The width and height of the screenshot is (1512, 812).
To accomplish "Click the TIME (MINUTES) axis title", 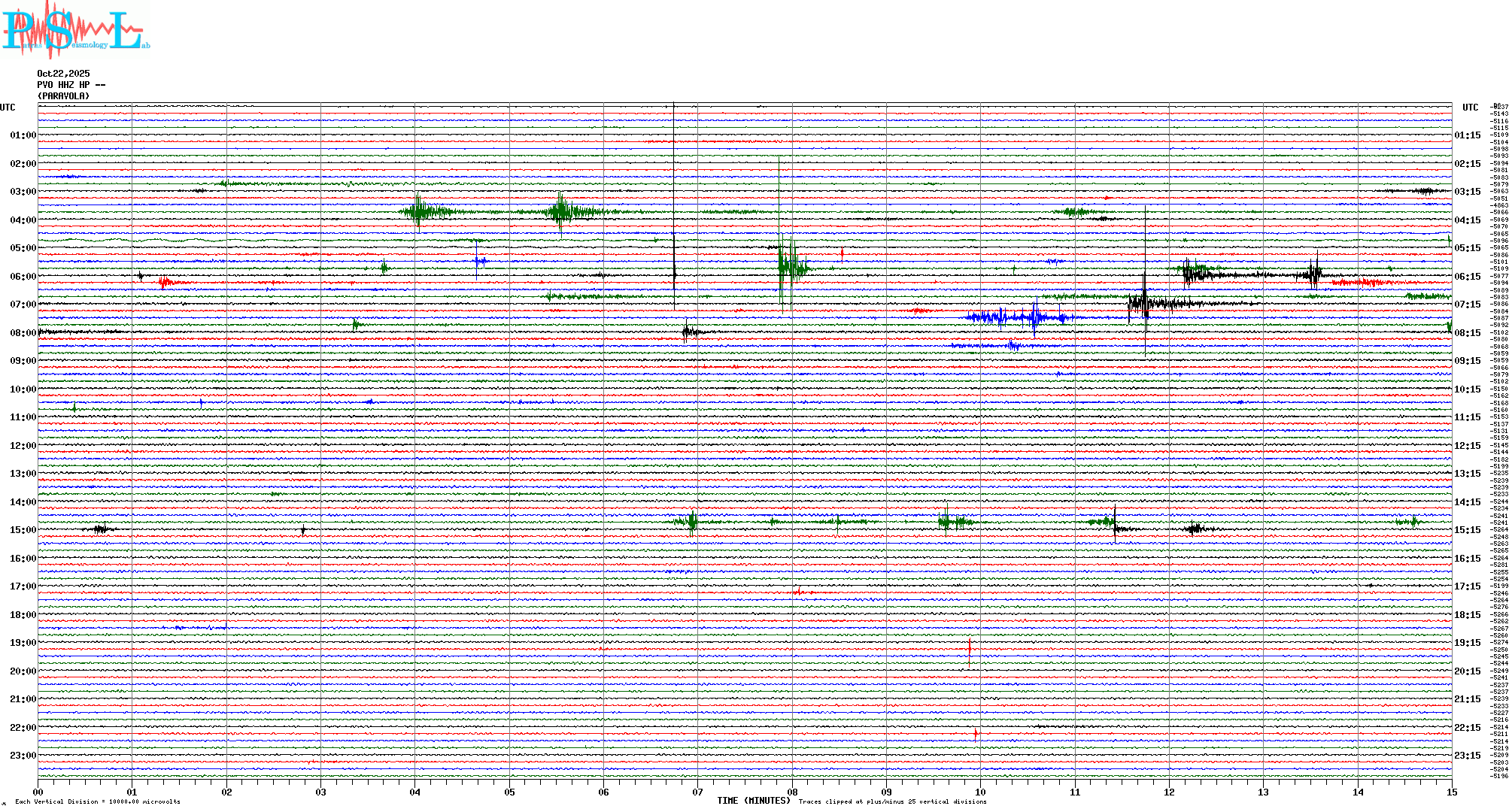I will 753,801.
